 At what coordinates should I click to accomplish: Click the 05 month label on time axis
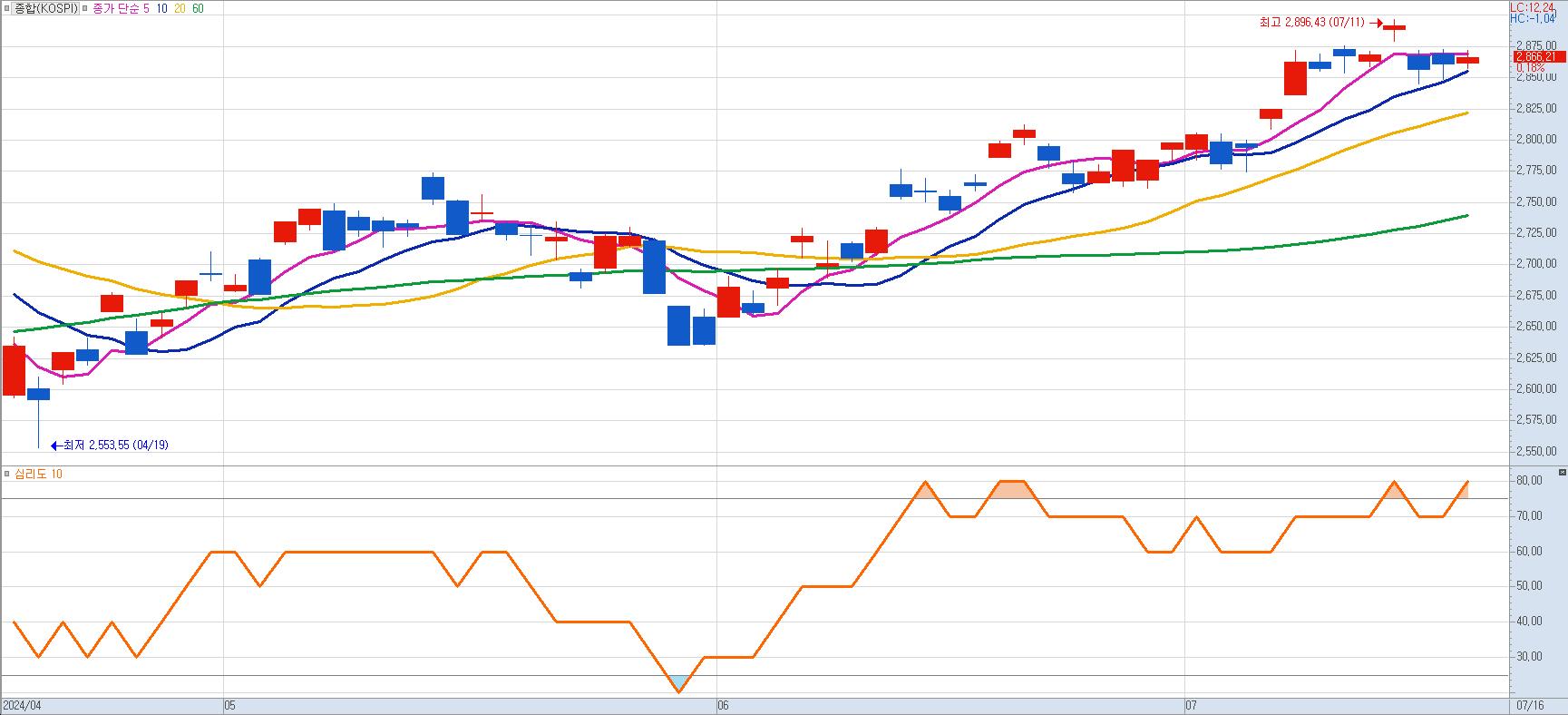230,705
